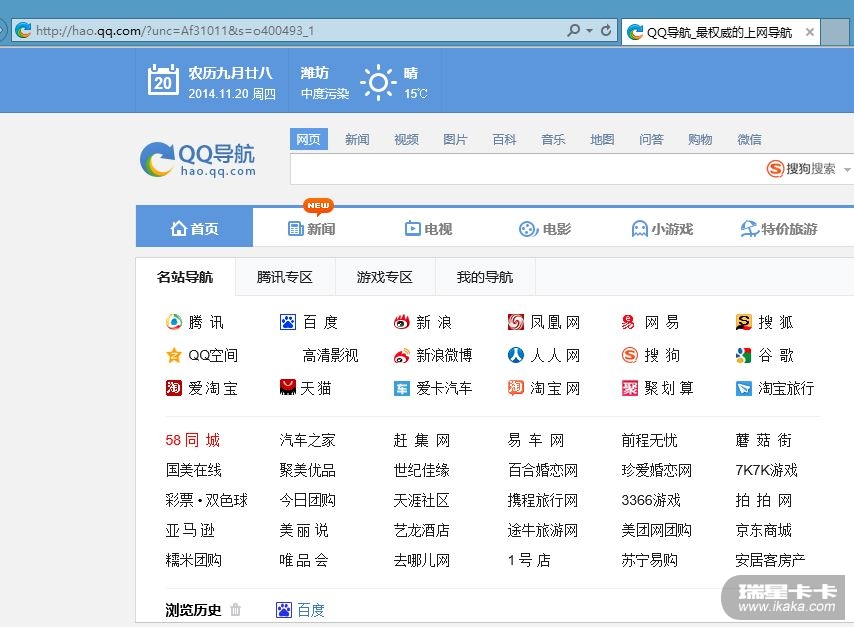
Task: Click the 爱卡汽车 blue icon
Action: pyautogui.click(x=401, y=389)
